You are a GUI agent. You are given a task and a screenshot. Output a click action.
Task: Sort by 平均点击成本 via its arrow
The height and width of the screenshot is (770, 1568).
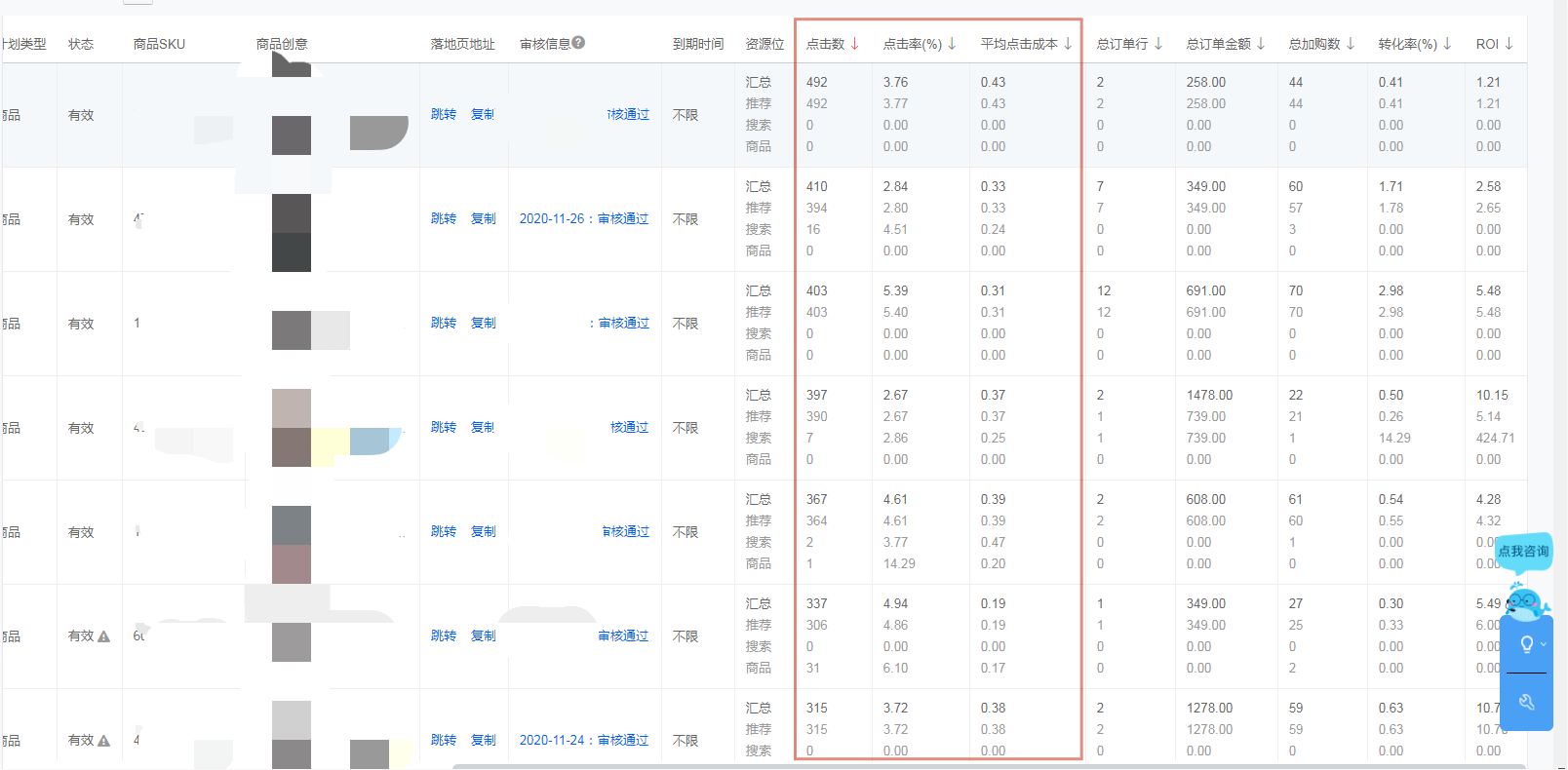(1068, 44)
